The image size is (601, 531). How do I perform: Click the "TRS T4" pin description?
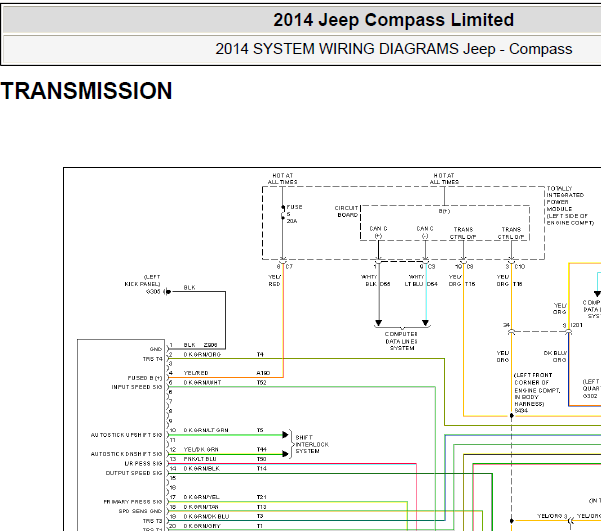click(x=153, y=359)
